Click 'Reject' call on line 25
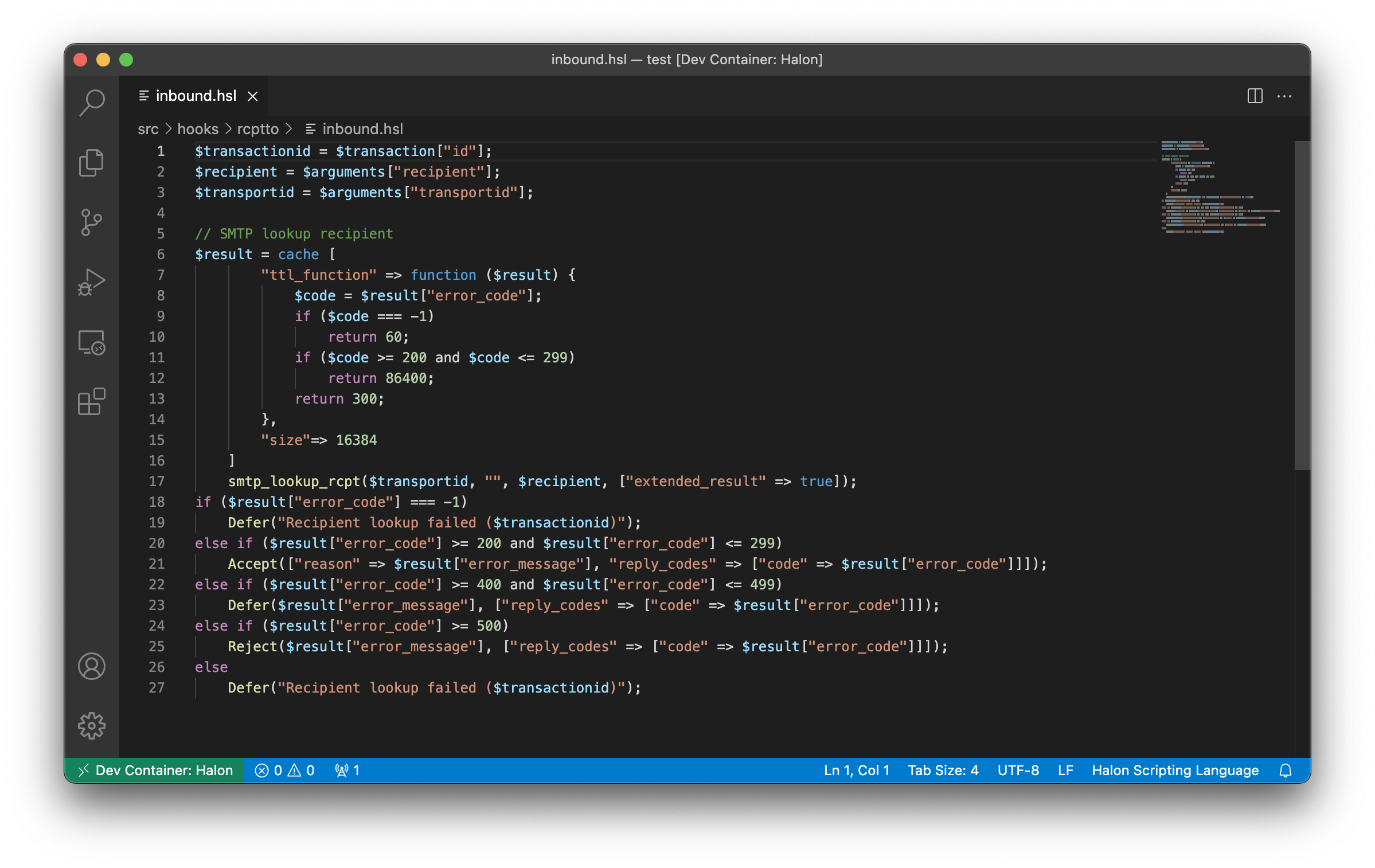Viewport: 1375px width, 868px height. pyautogui.click(x=253, y=647)
